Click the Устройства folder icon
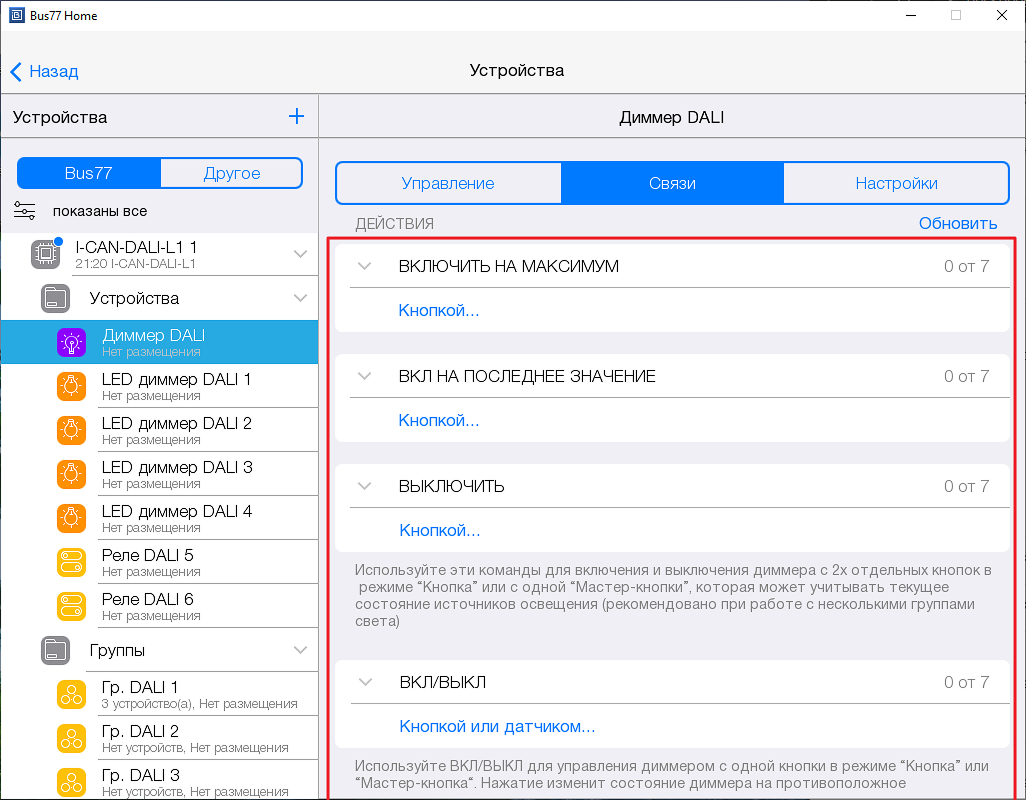 [56, 298]
